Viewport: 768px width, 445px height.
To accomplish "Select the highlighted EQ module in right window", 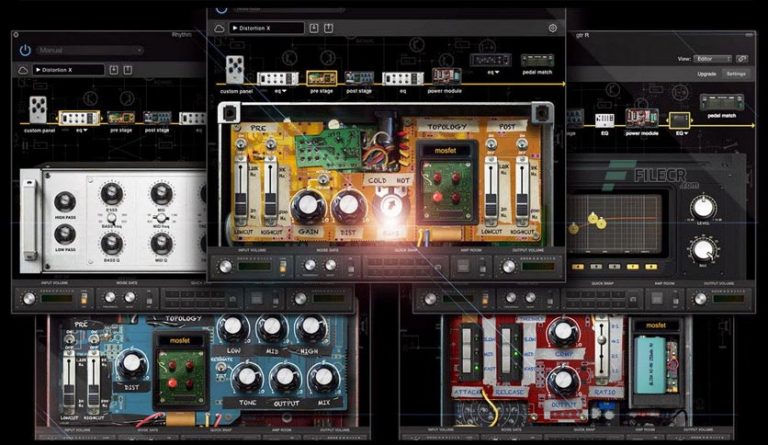I will point(679,120).
